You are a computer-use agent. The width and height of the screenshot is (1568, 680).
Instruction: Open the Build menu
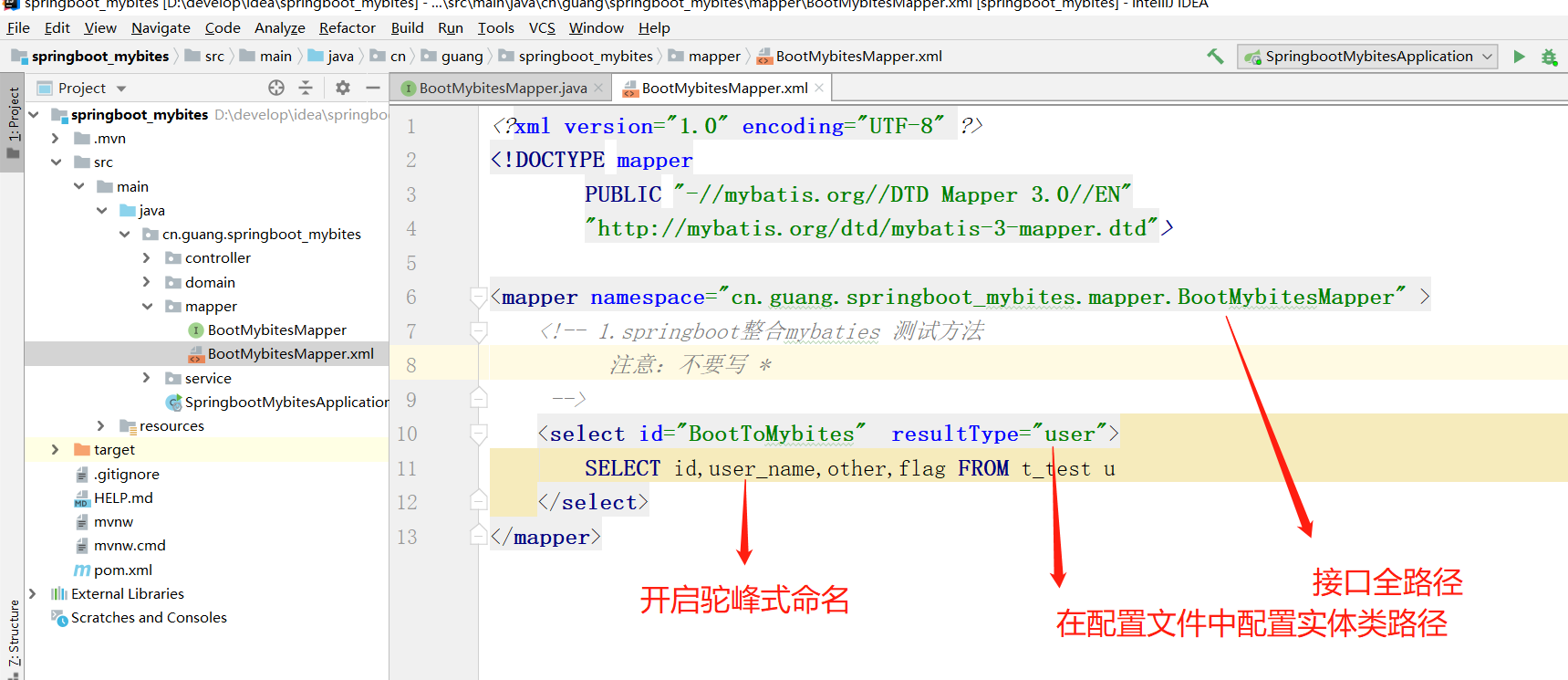[x=408, y=27]
